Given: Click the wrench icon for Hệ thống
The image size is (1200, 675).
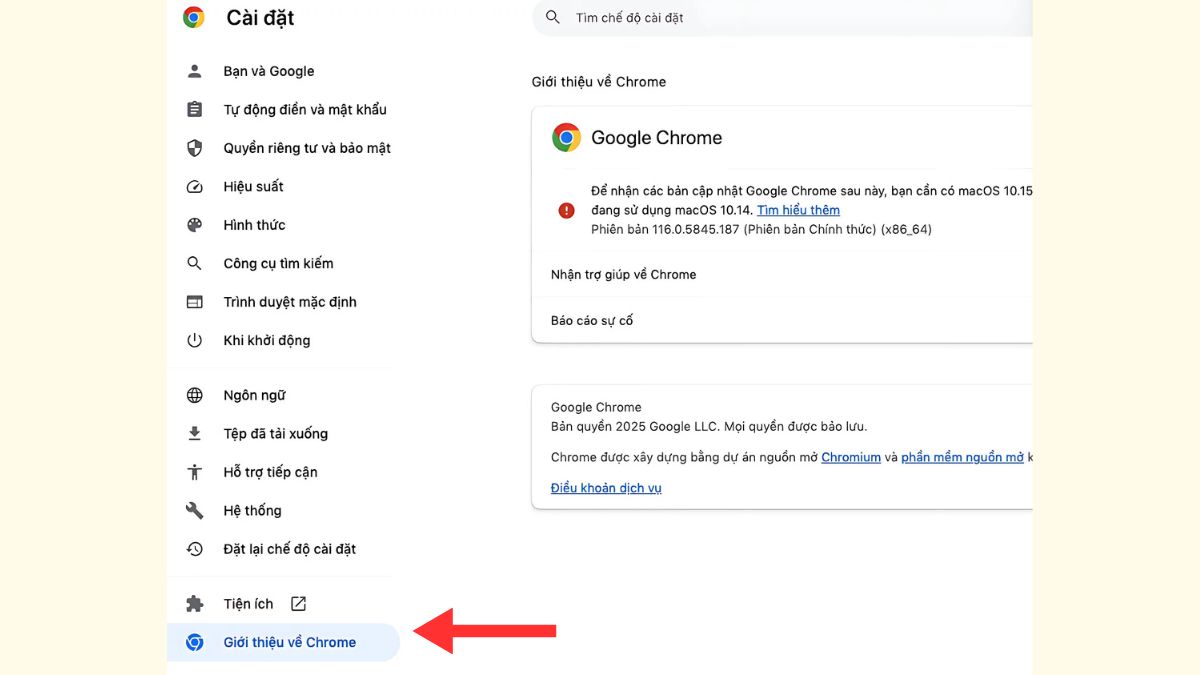Looking at the screenshot, I should point(194,511).
